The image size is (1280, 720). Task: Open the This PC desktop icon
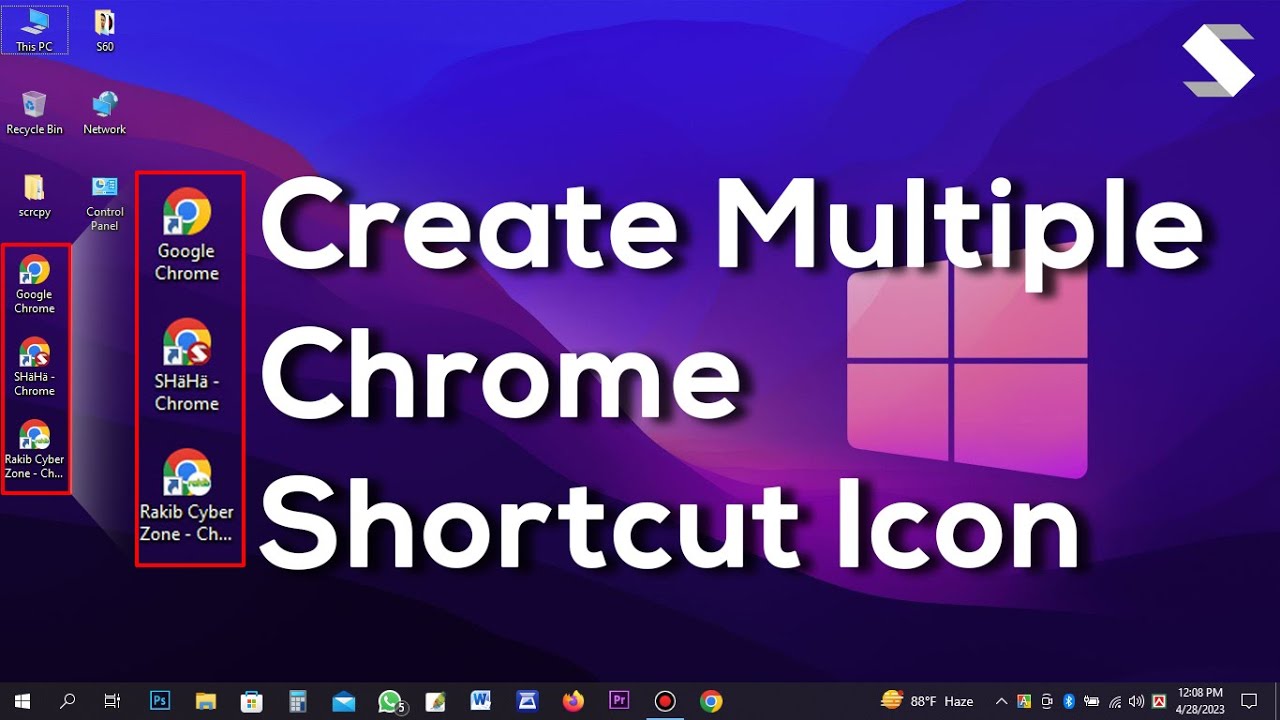(34, 30)
